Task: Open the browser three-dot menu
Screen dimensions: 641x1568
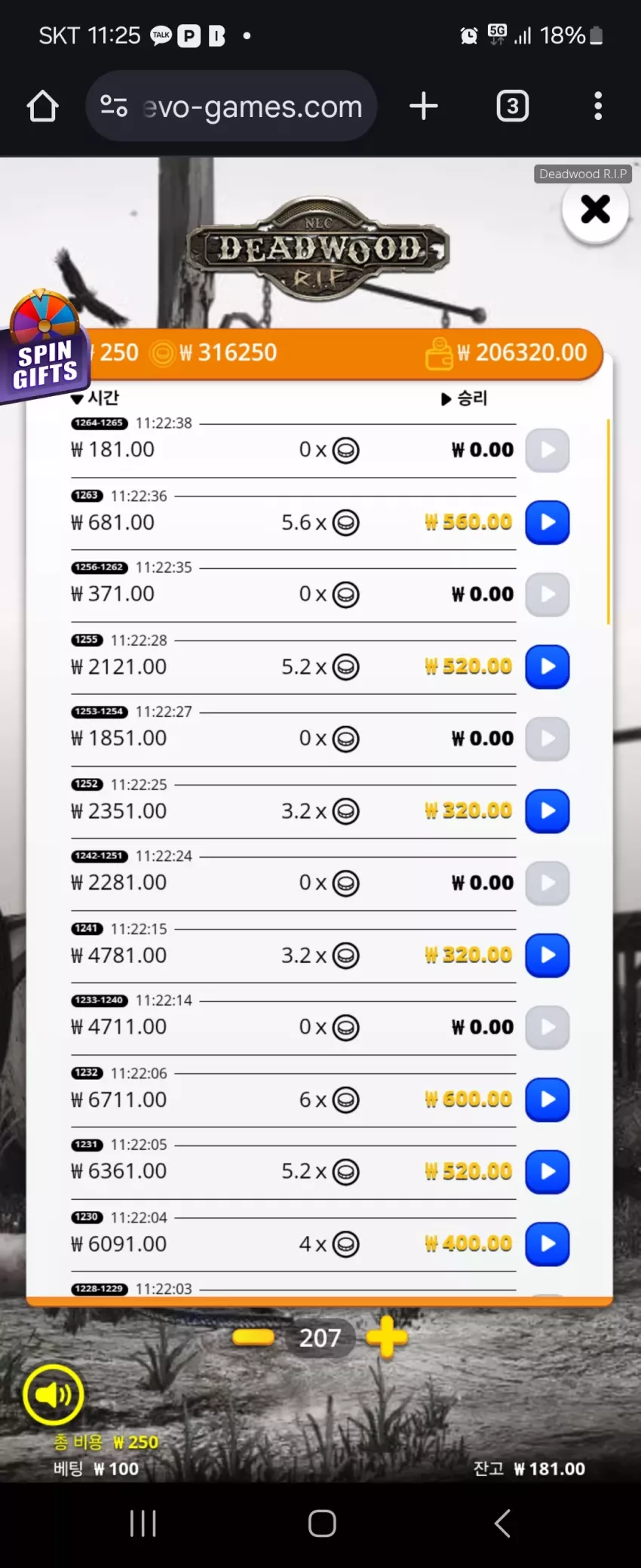Action: click(598, 106)
